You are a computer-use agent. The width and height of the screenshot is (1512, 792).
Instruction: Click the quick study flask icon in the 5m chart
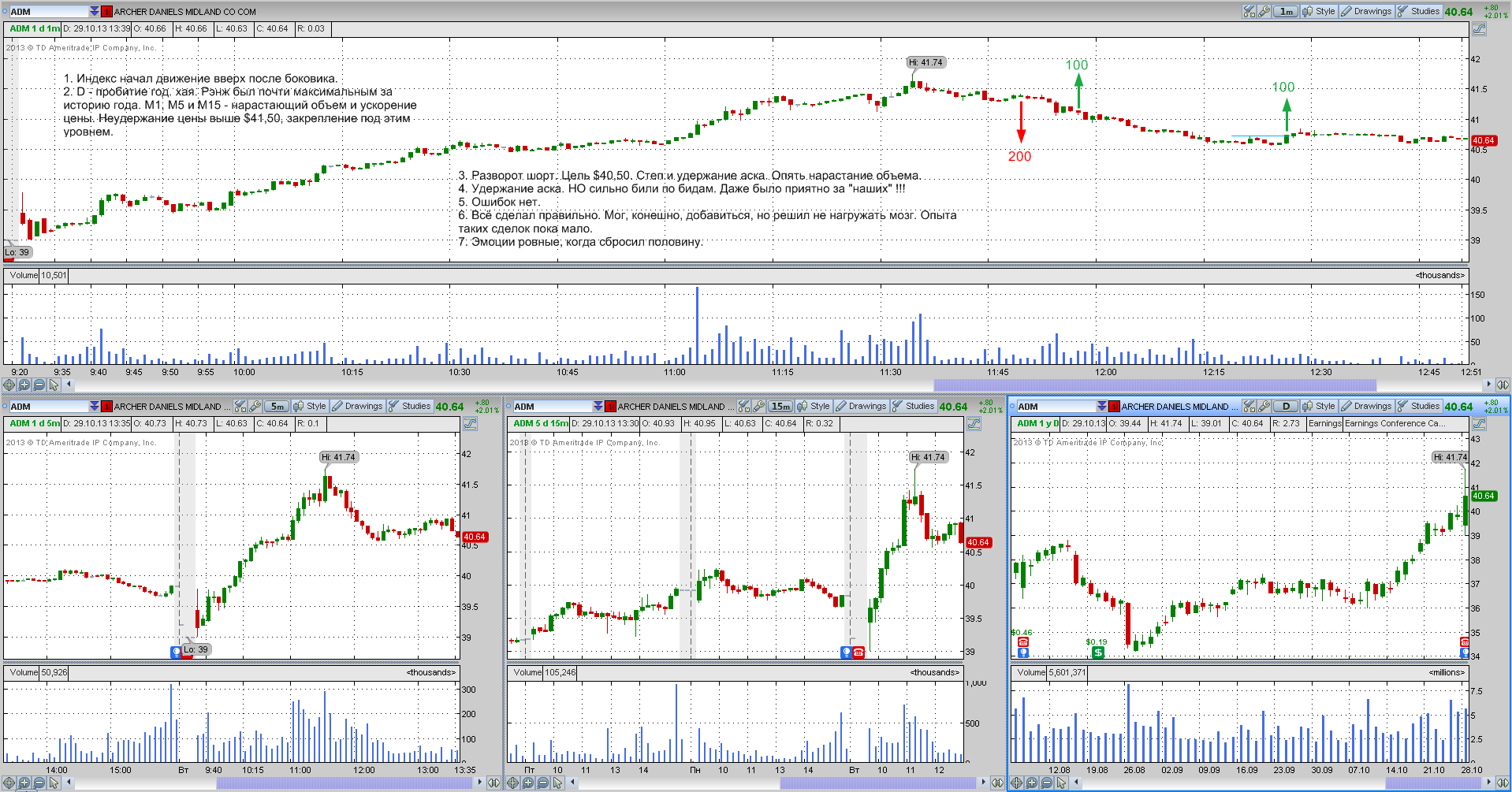coord(240,406)
